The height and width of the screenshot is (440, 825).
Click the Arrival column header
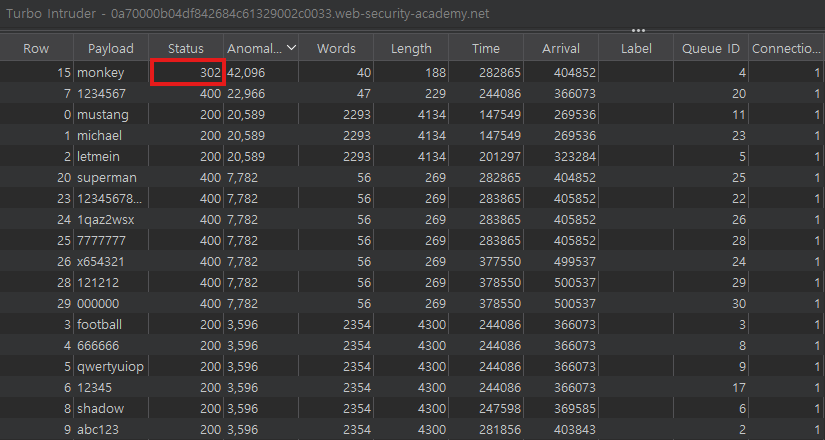click(x=560, y=48)
